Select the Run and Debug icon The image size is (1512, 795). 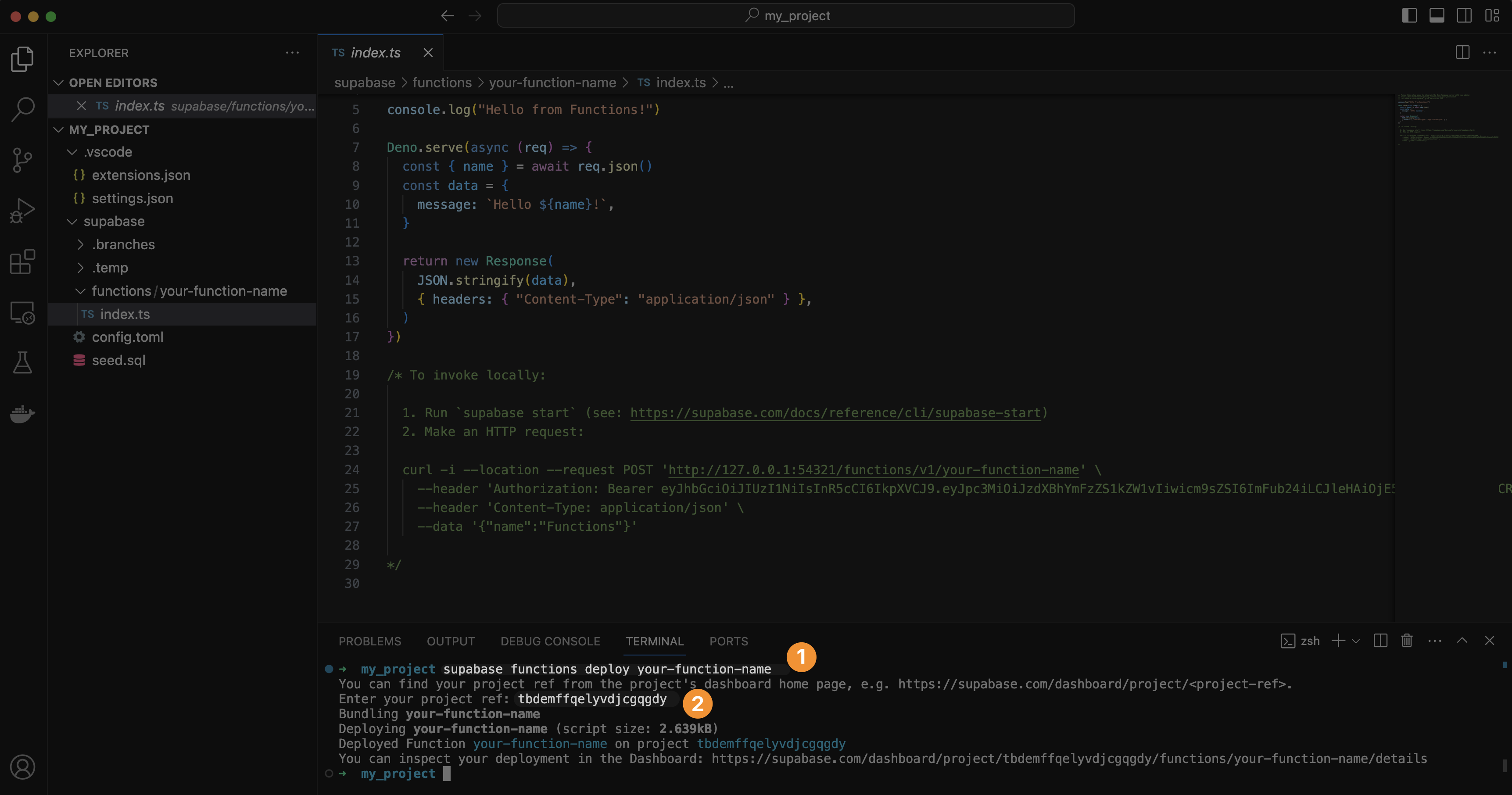pyautogui.click(x=22, y=210)
